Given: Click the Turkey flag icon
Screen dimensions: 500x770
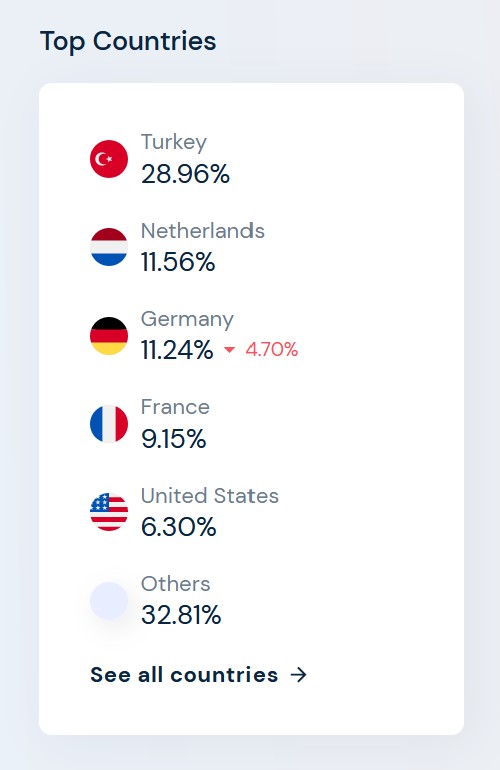Looking at the screenshot, I should (x=109, y=159).
